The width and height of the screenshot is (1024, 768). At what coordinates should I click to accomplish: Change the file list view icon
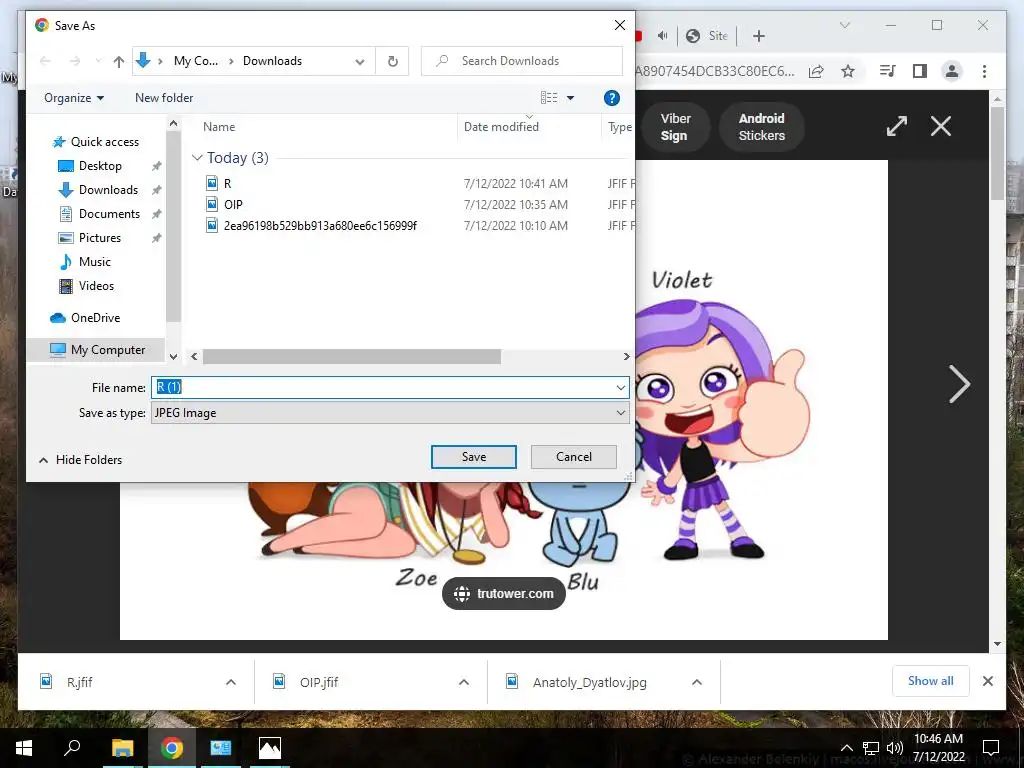click(x=549, y=98)
